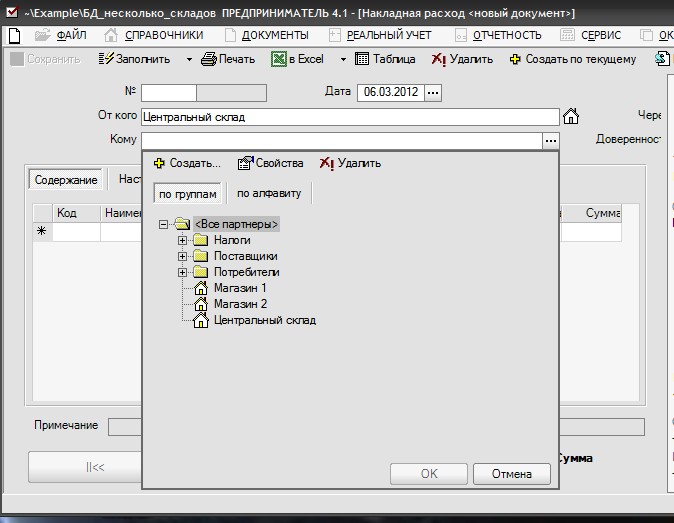Open Properties in the partner popup

click(245, 163)
